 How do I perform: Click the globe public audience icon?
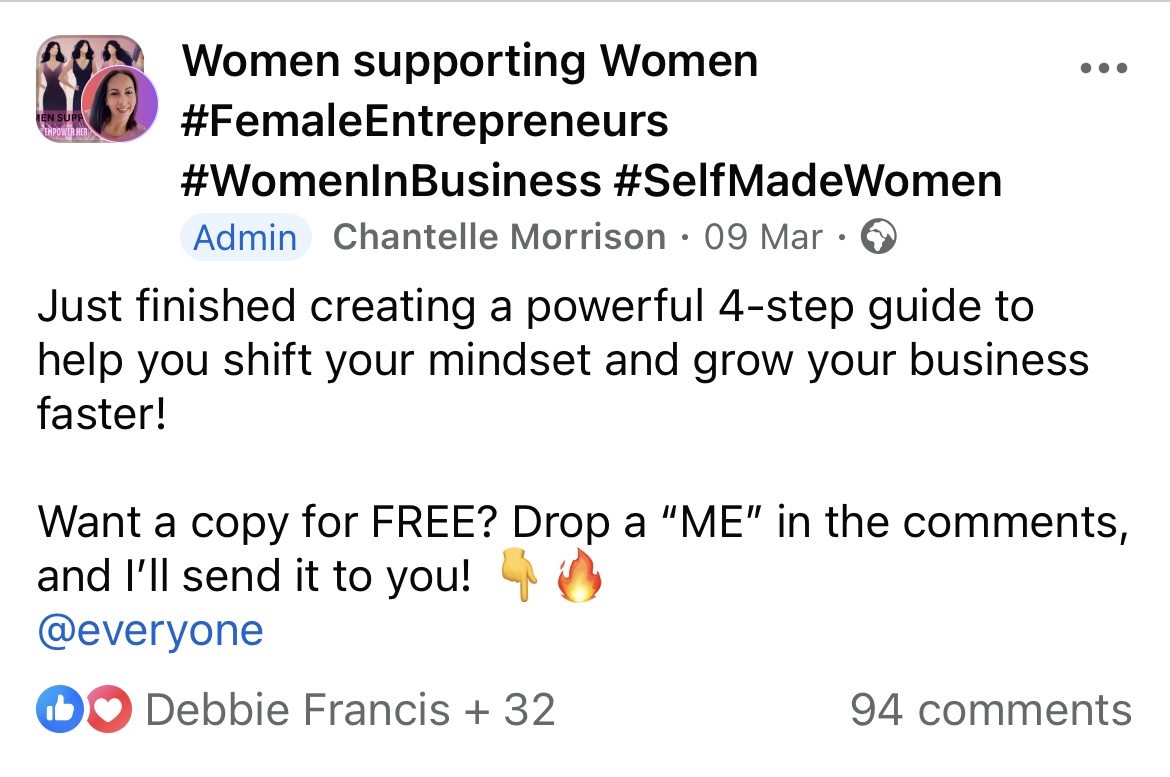click(878, 237)
